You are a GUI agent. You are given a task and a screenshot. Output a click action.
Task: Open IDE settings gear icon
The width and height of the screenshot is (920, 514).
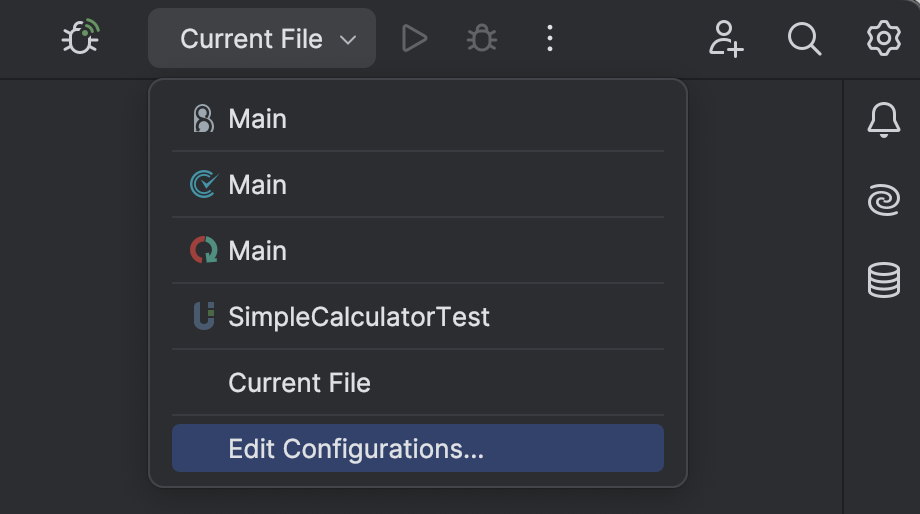point(884,39)
